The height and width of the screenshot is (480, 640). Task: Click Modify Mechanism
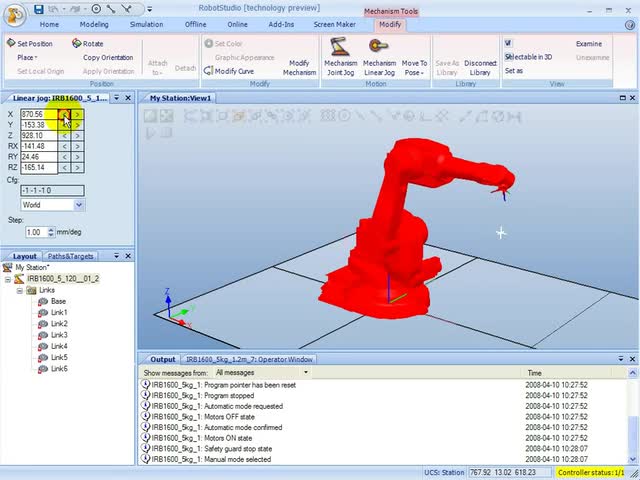[x=299, y=68]
